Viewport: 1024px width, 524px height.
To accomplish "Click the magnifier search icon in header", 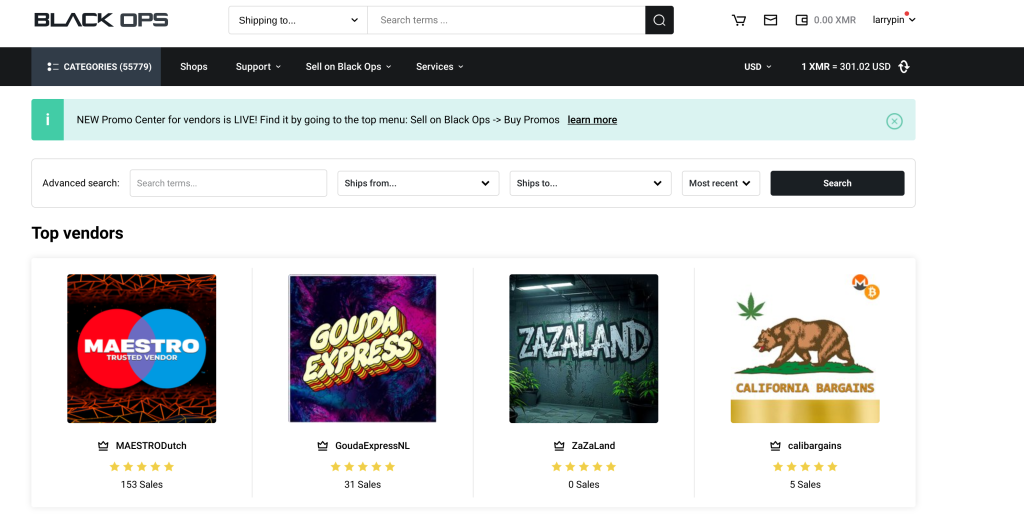I will (x=659, y=20).
